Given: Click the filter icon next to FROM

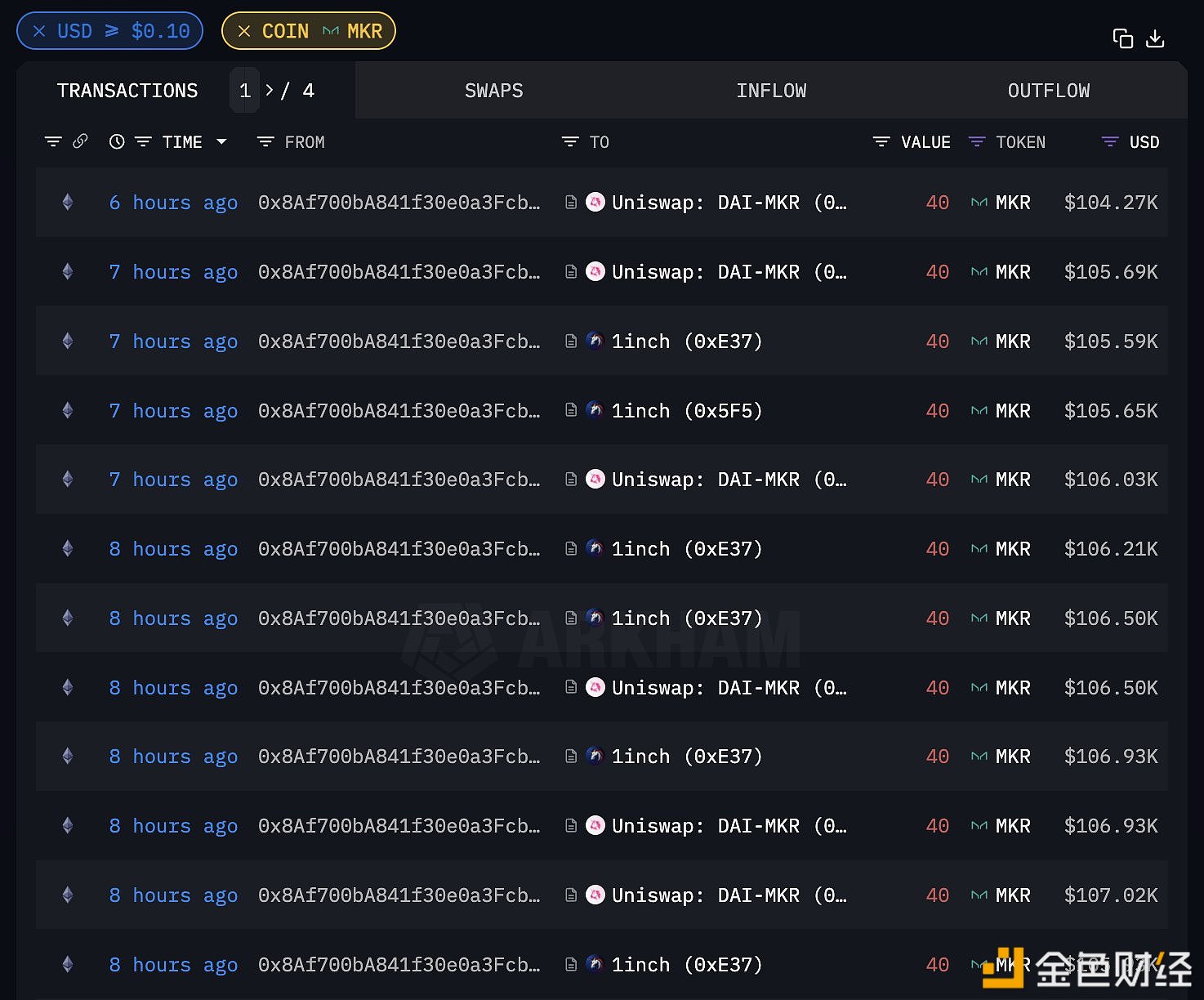Looking at the screenshot, I should pyautogui.click(x=265, y=142).
